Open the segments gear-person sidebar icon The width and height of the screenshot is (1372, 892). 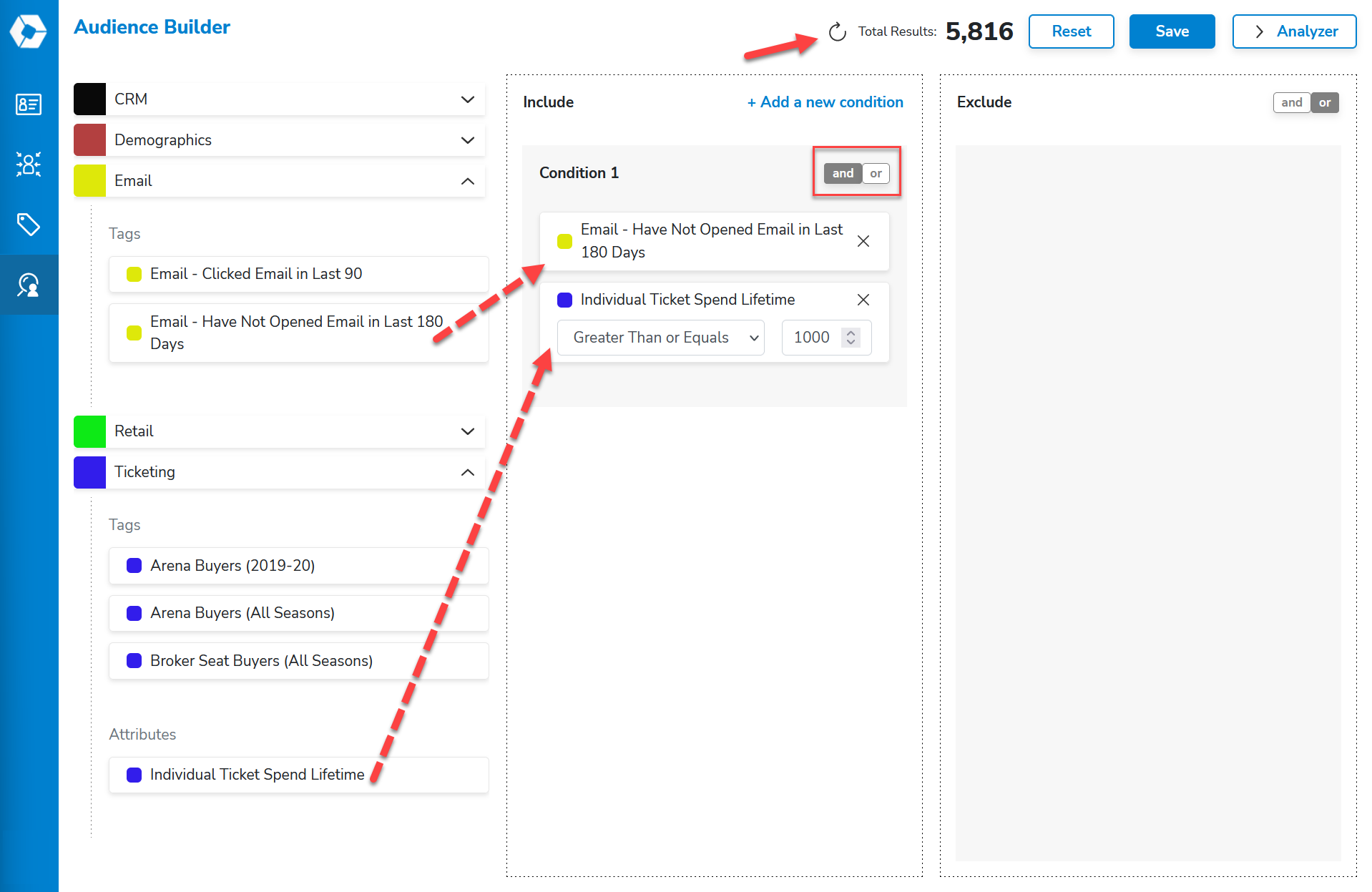tap(29, 165)
